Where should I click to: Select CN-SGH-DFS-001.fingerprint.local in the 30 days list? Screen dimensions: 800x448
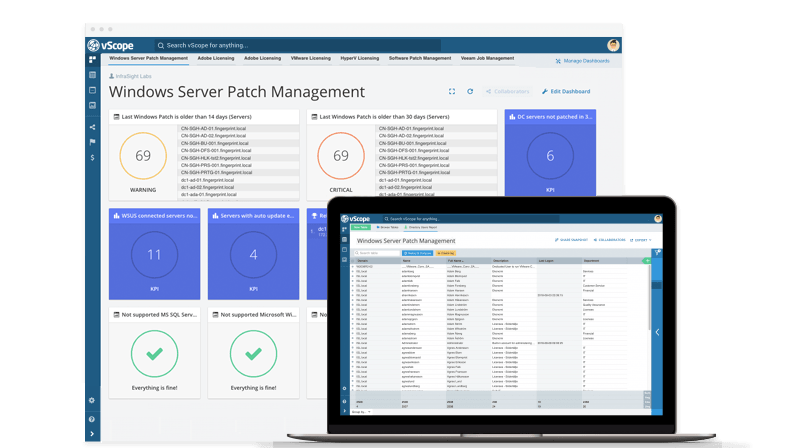click(436, 151)
